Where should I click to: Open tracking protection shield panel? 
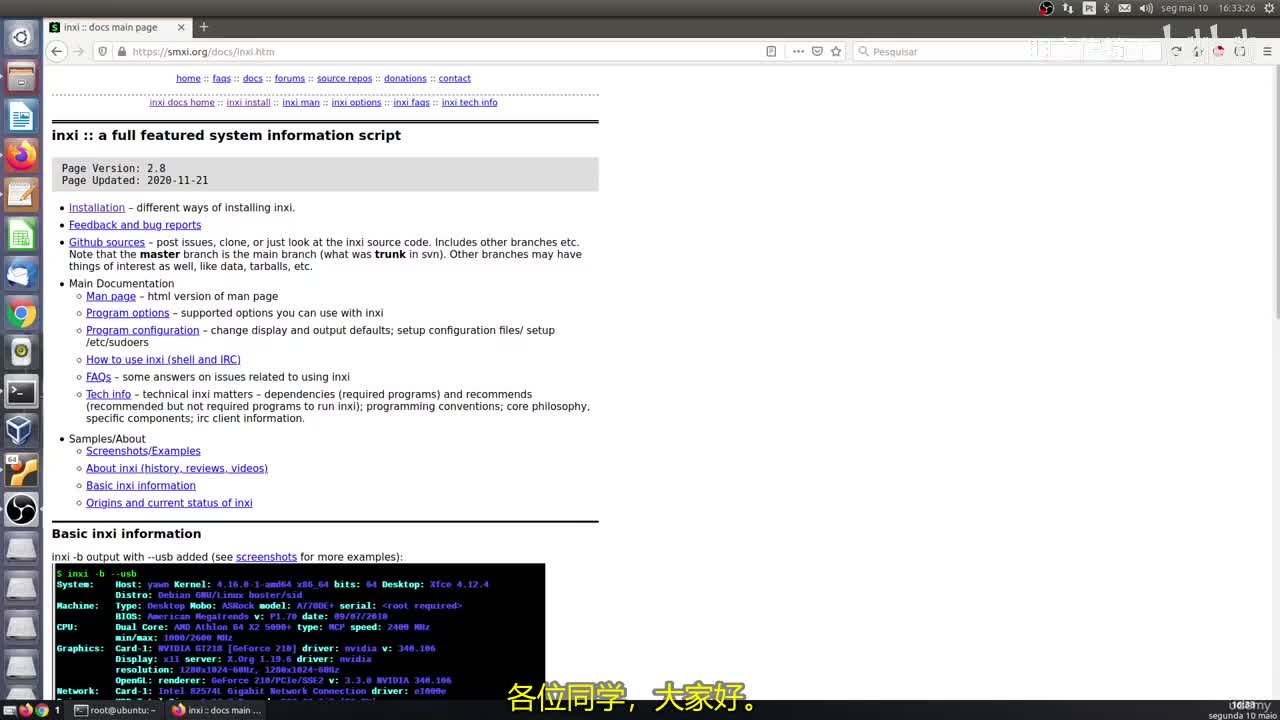(x=102, y=51)
